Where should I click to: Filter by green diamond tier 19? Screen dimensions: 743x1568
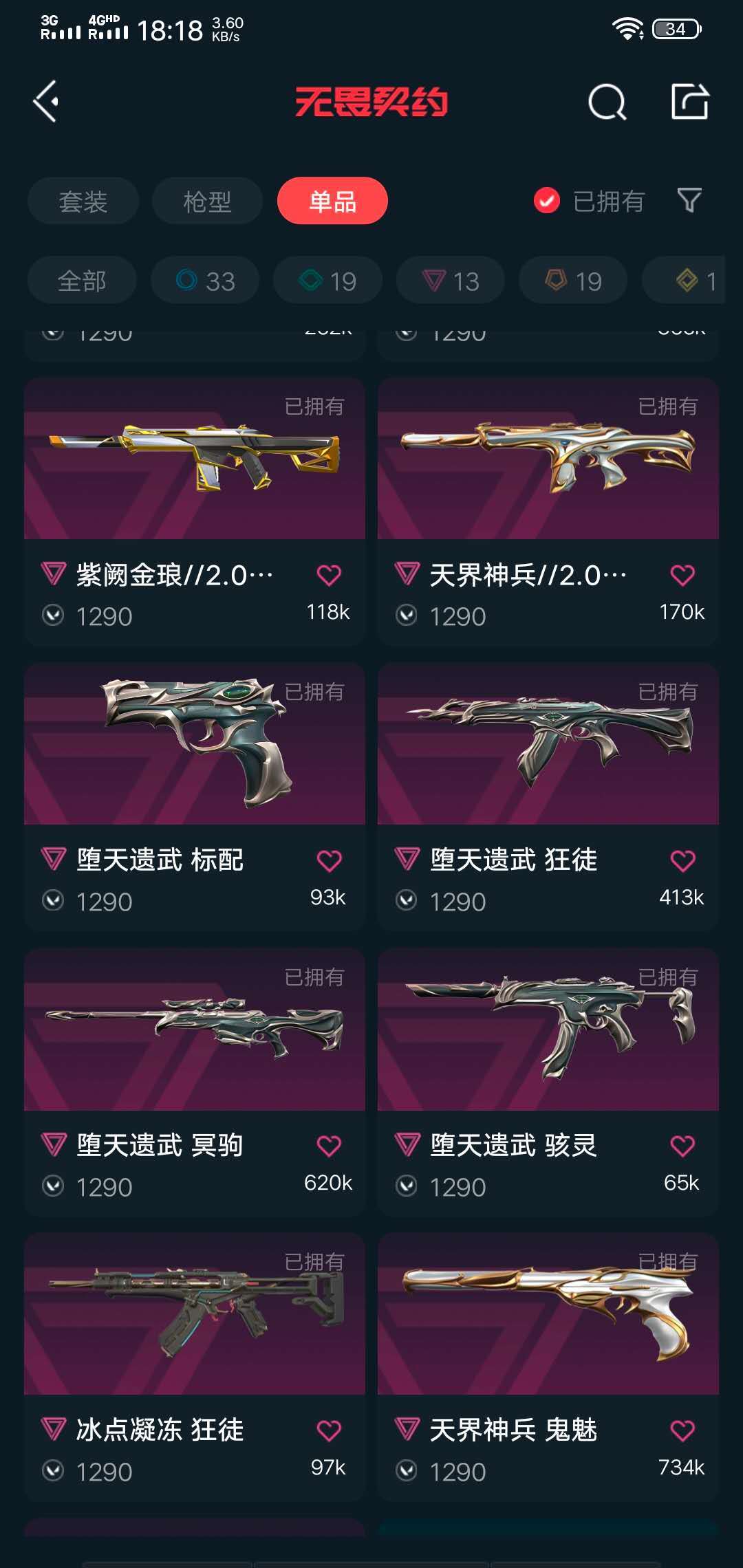click(327, 281)
